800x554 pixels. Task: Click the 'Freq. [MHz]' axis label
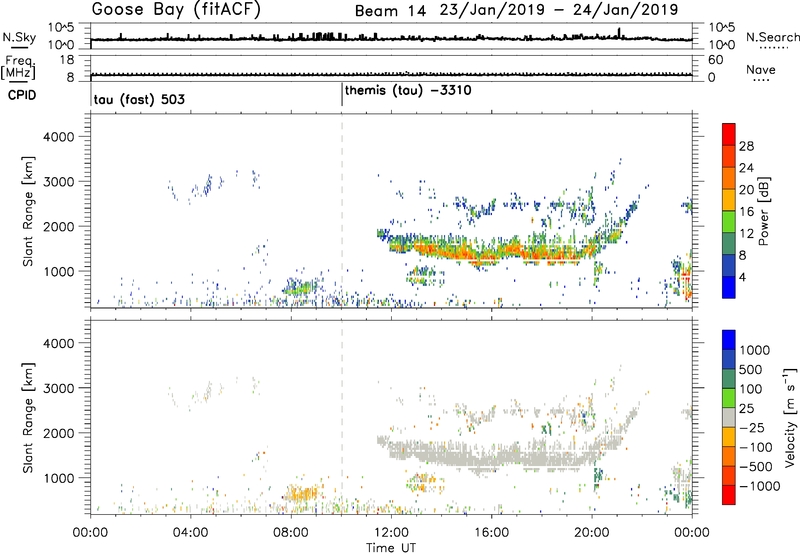(19, 67)
